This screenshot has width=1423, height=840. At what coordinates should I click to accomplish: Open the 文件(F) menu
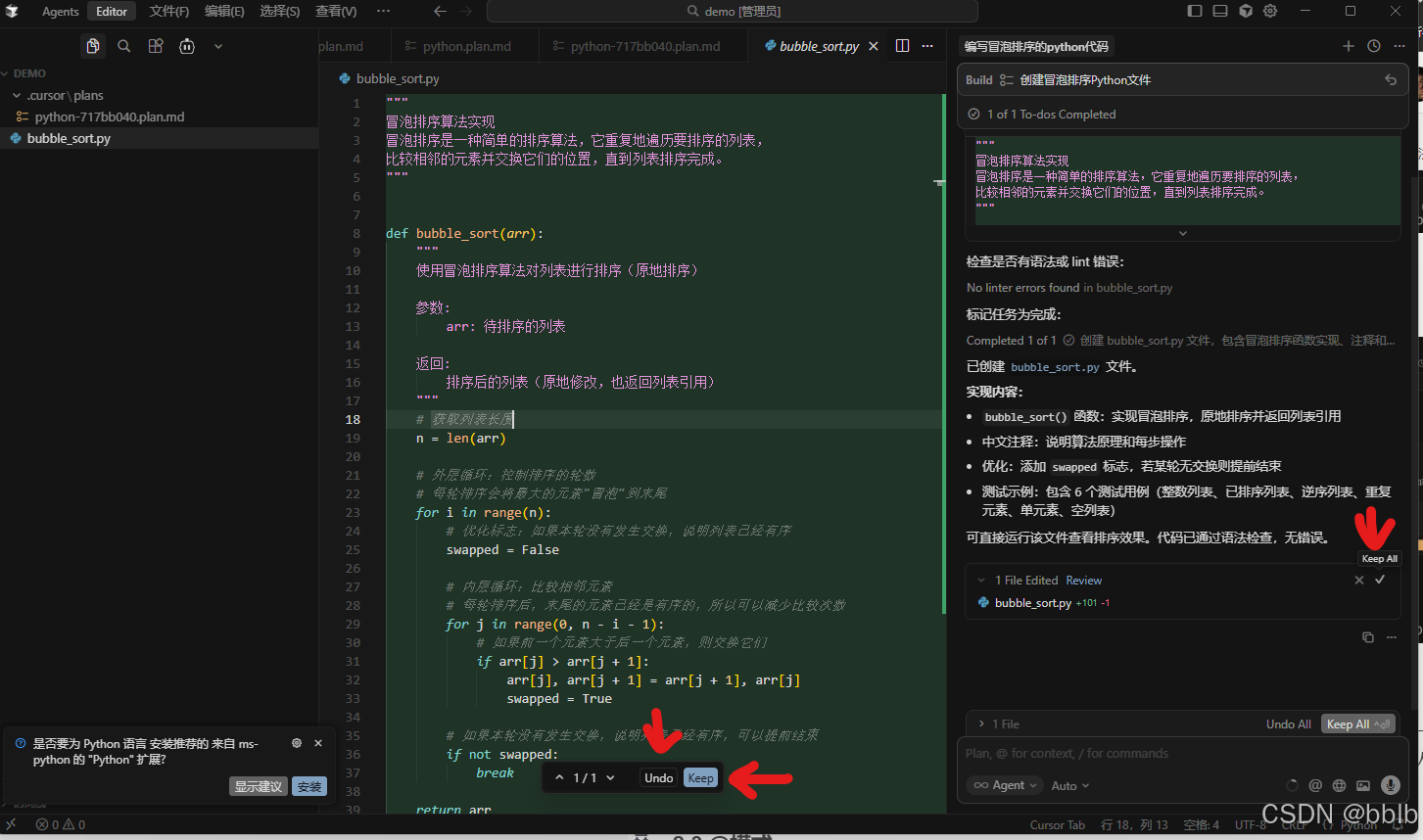(x=168, y=11)
